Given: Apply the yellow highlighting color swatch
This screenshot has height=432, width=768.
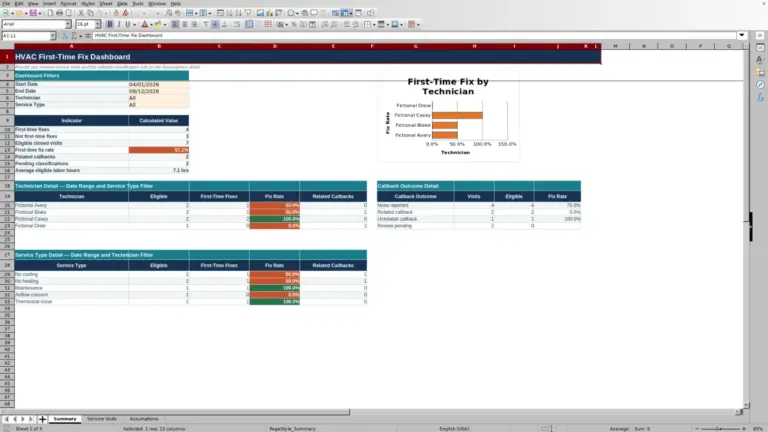Looking at the screenshot, I should tap(158, 24).
